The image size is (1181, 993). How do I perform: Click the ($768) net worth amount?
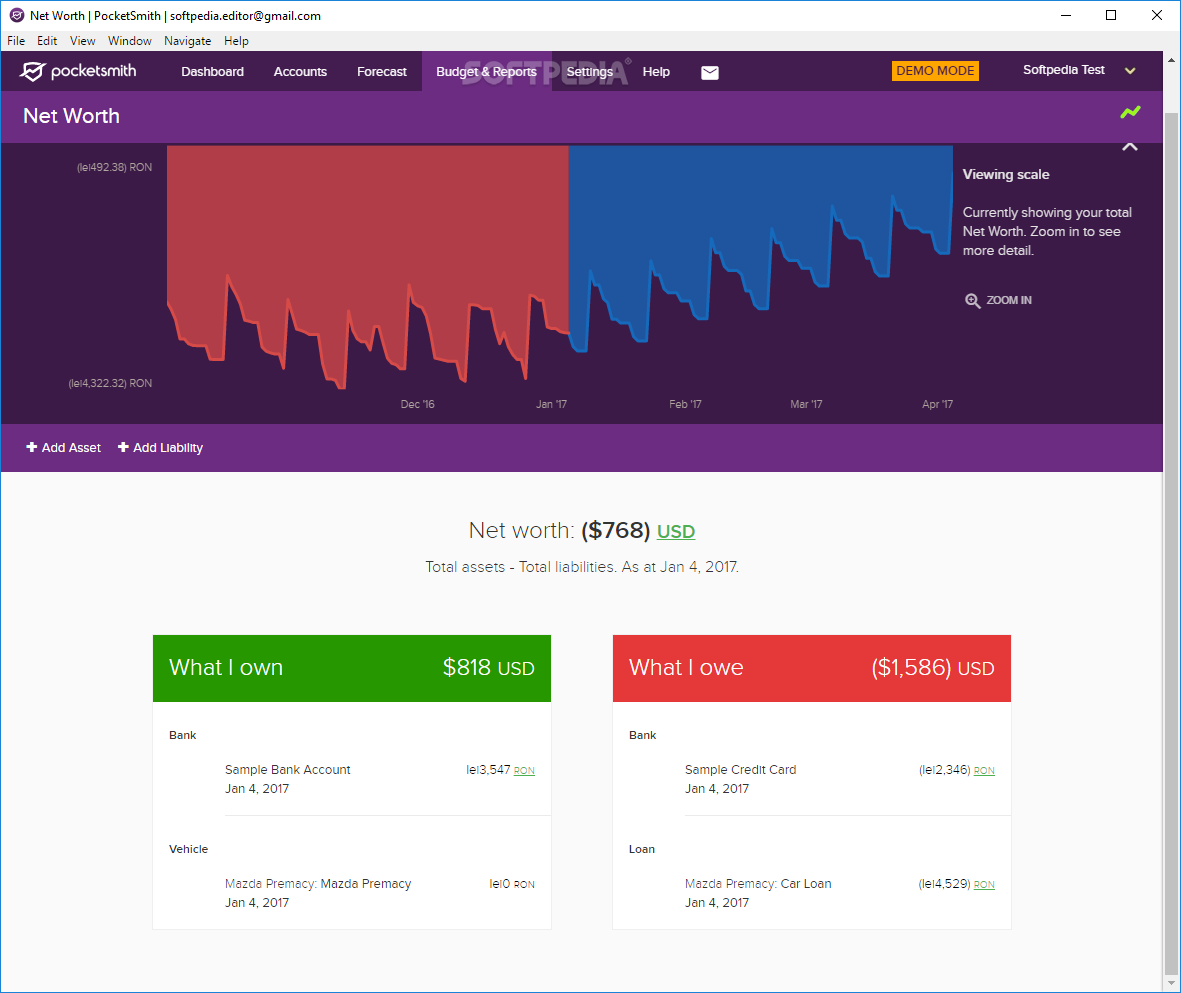pos(615,530)
